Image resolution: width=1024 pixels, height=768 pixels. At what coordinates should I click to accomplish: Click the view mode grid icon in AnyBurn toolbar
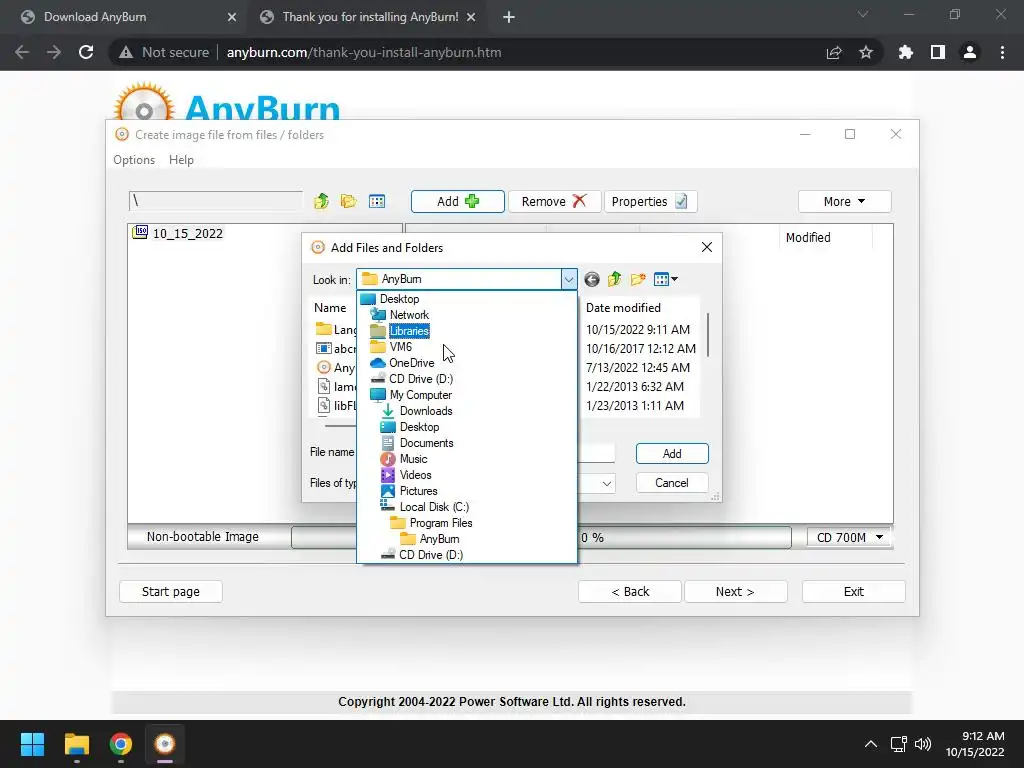[x=377, y=201]
